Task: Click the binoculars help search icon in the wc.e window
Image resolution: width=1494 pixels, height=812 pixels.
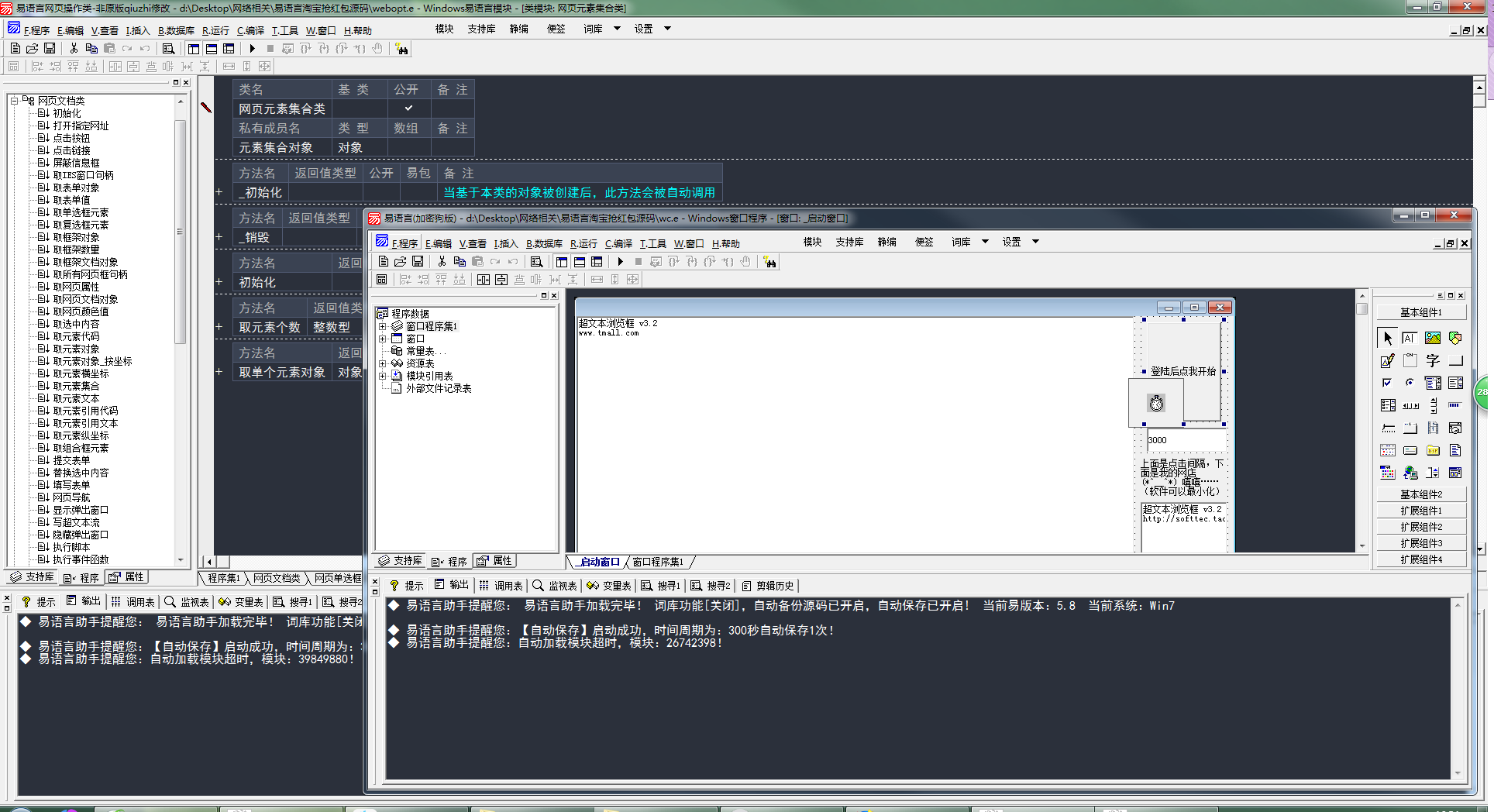Action: (x=769, y=262)
